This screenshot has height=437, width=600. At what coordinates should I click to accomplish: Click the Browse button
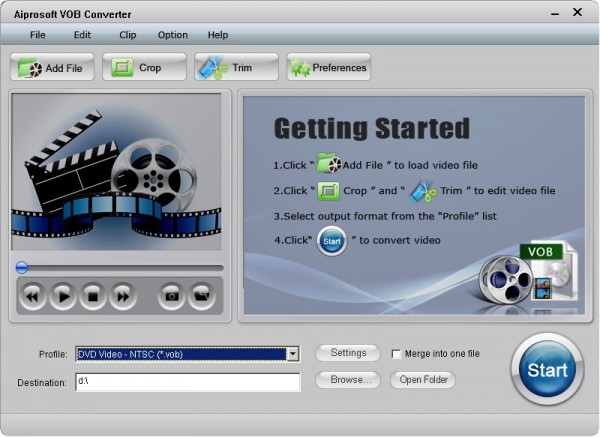(x=348, y=380)
